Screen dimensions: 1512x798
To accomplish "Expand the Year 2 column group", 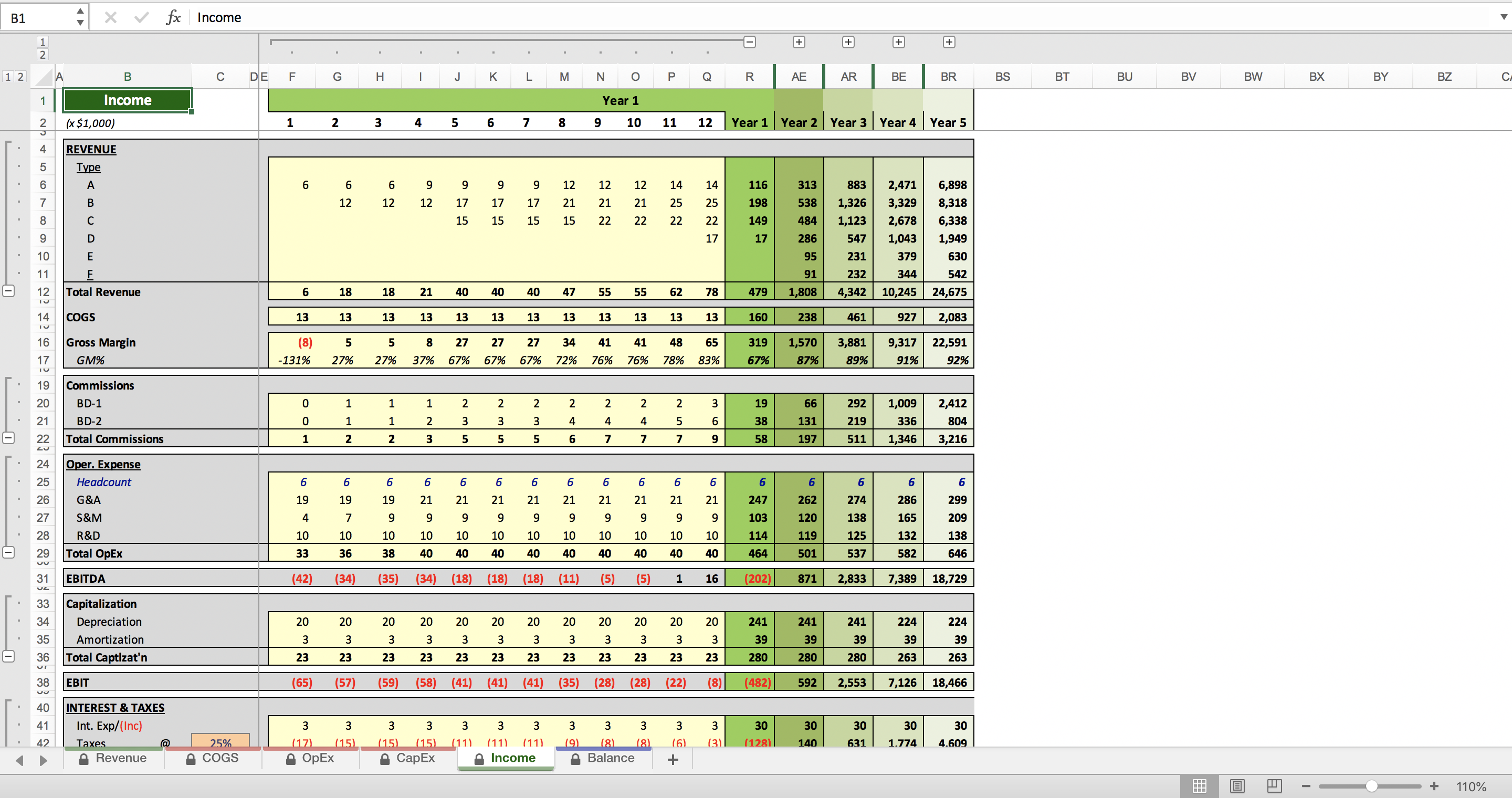I will tap(799, 42).
